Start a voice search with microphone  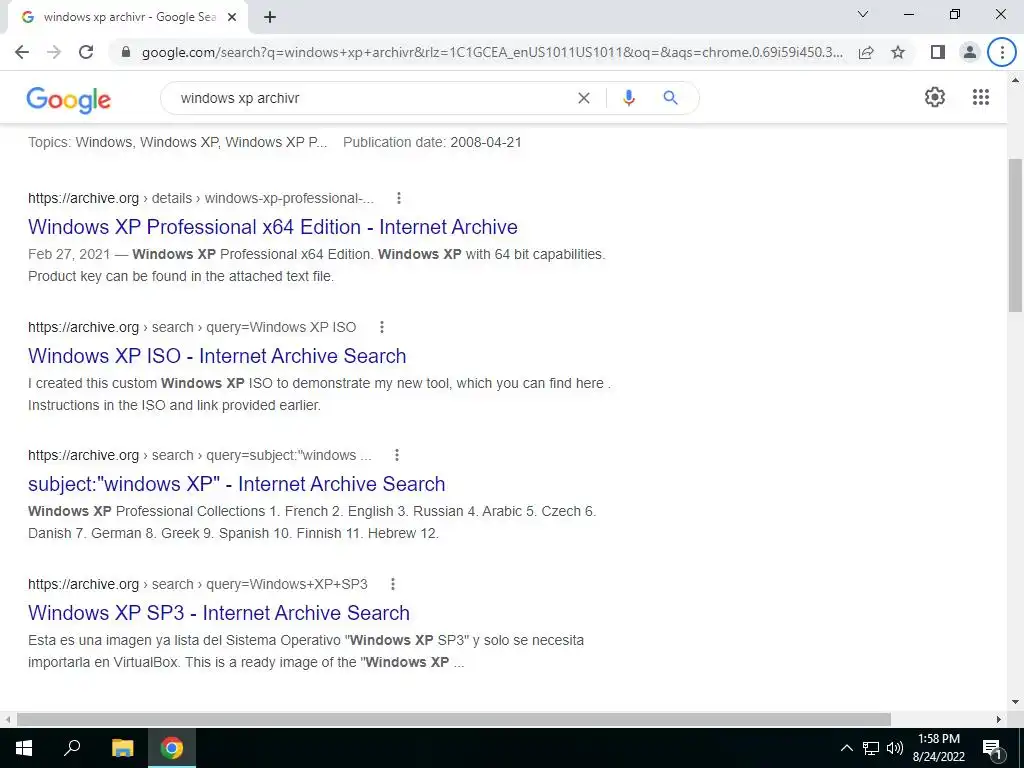(628, 98)
